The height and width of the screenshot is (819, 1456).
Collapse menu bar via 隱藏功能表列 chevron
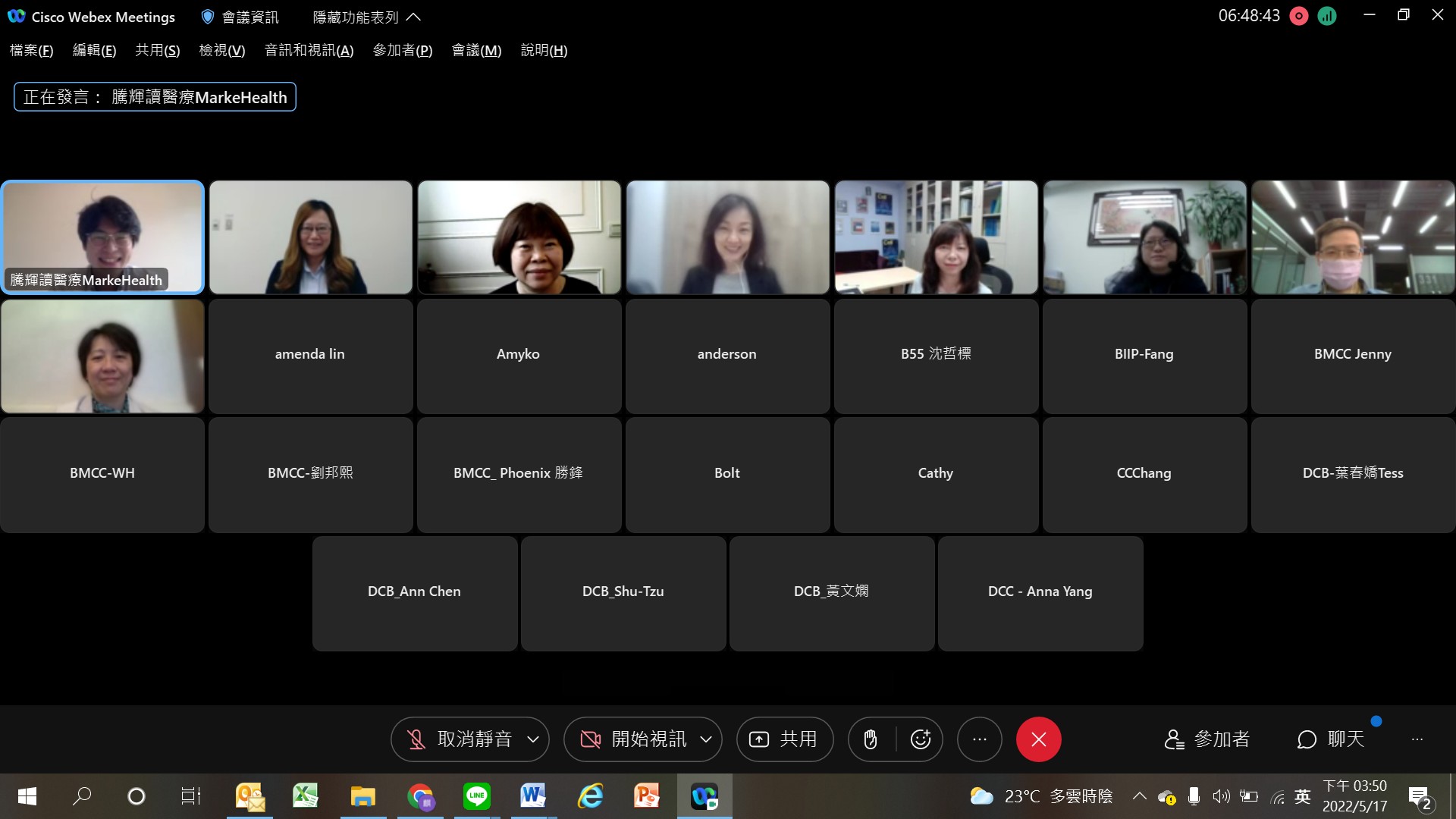(413, 17)
